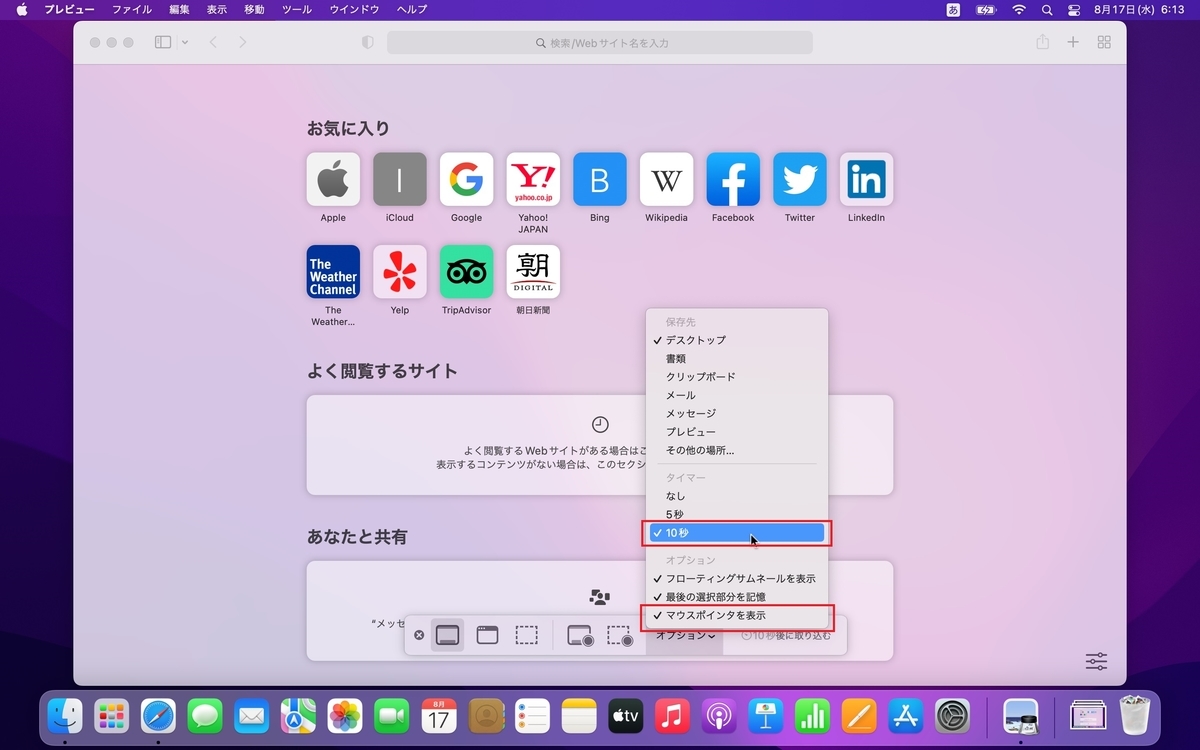The height and width of the screenshot is (750, 1200).
Task: Select その他の場所... menu entry
Action: click(x=737, y=450)
